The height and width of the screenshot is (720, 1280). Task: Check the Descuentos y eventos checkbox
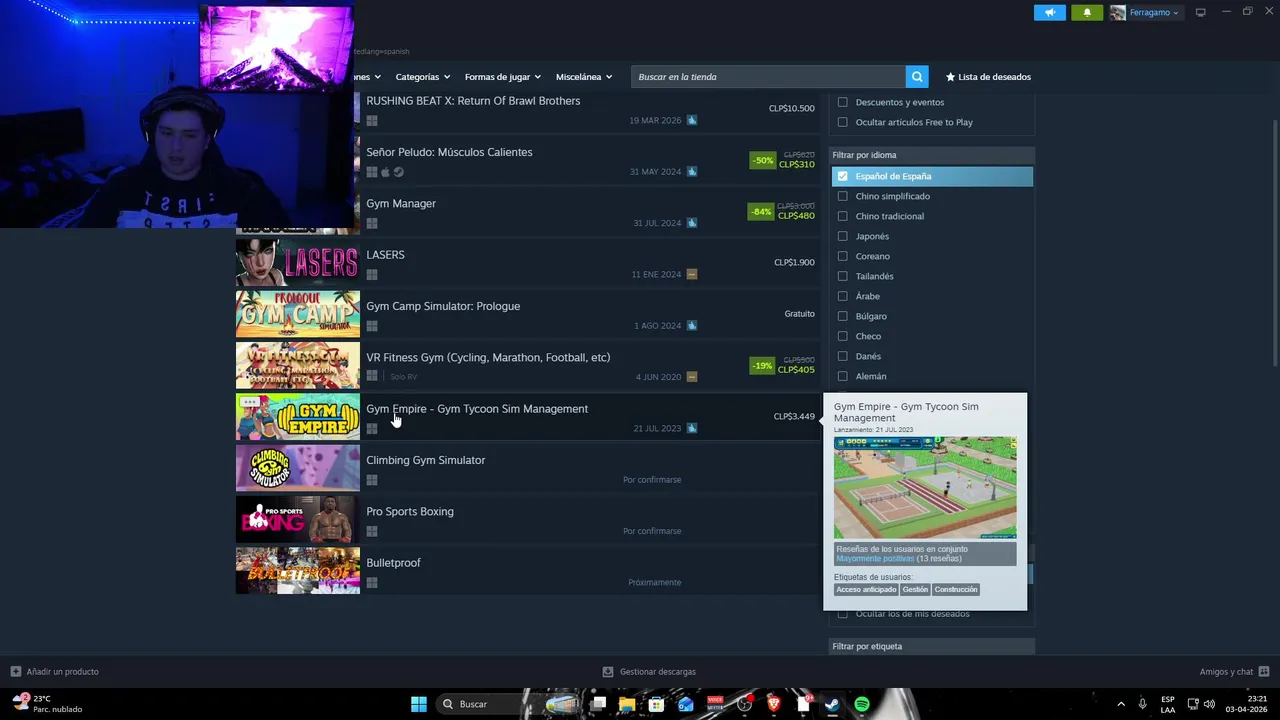[842, 102]
